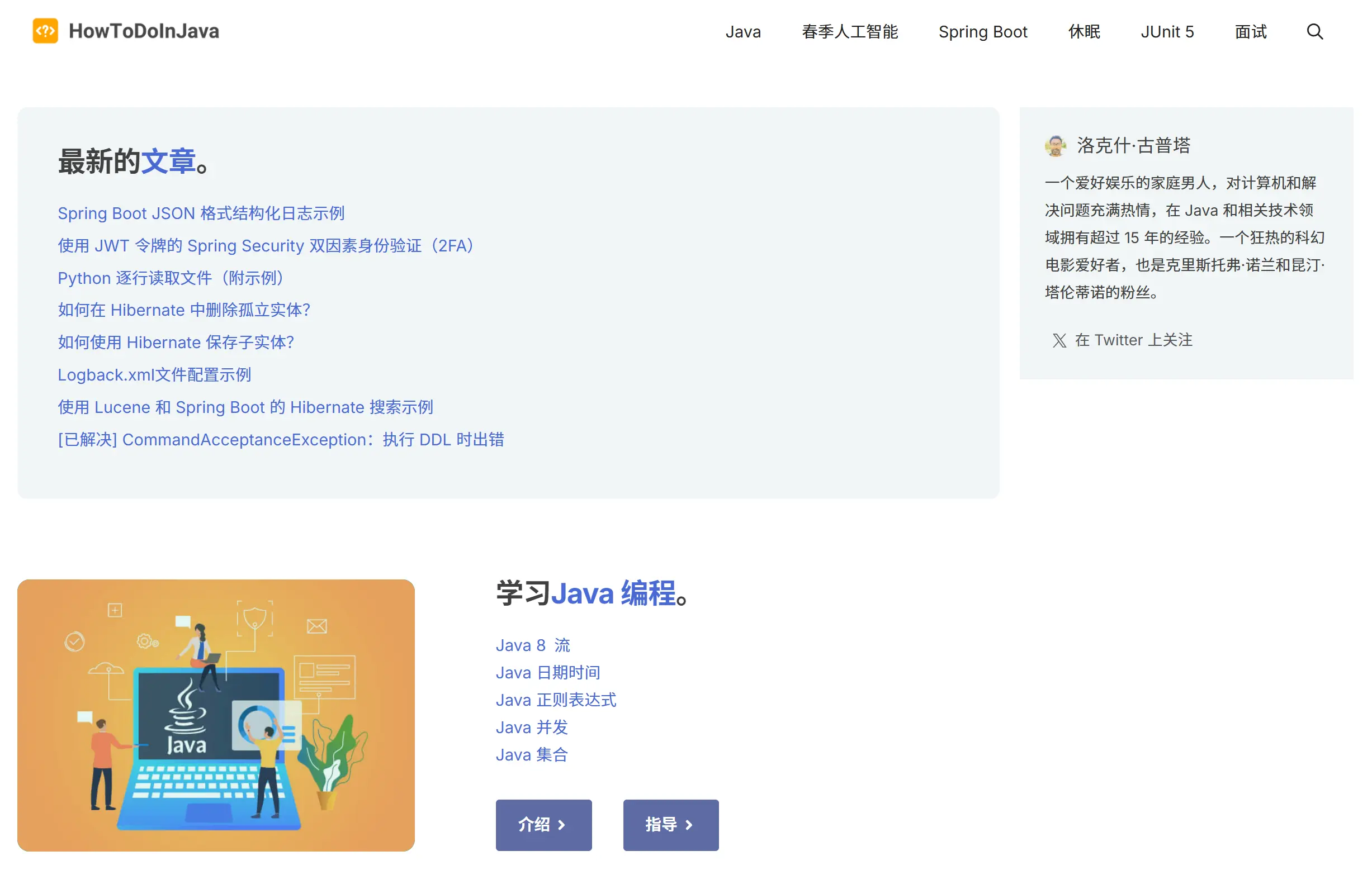Open the Spring Boot nav menu item
This screenshot has width=1372, height=870.
tap(982, 32)
